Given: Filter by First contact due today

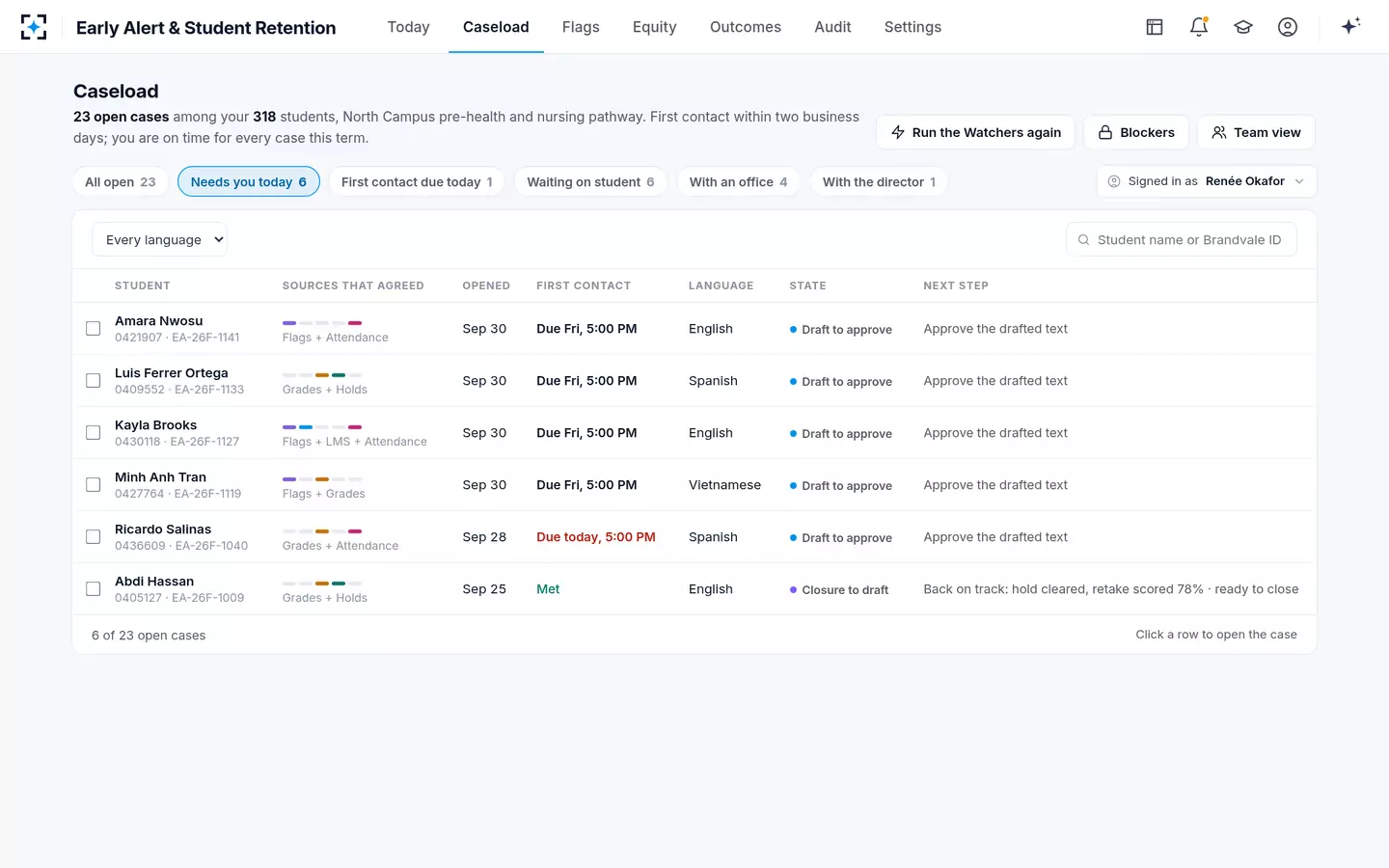Looking at the screenshot, I should 417,181.
